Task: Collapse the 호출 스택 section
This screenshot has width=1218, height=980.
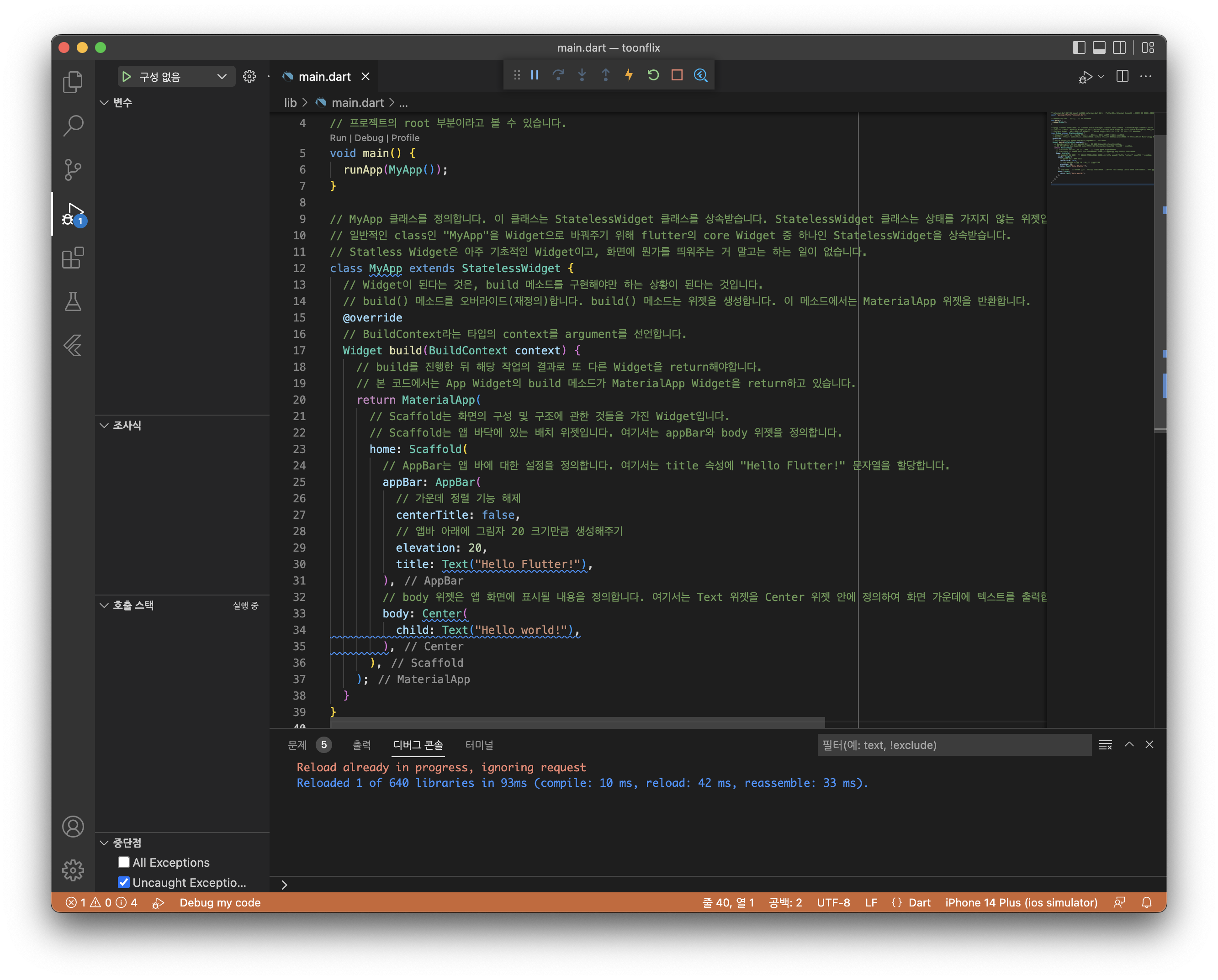Action: click(x=104, y=605)
